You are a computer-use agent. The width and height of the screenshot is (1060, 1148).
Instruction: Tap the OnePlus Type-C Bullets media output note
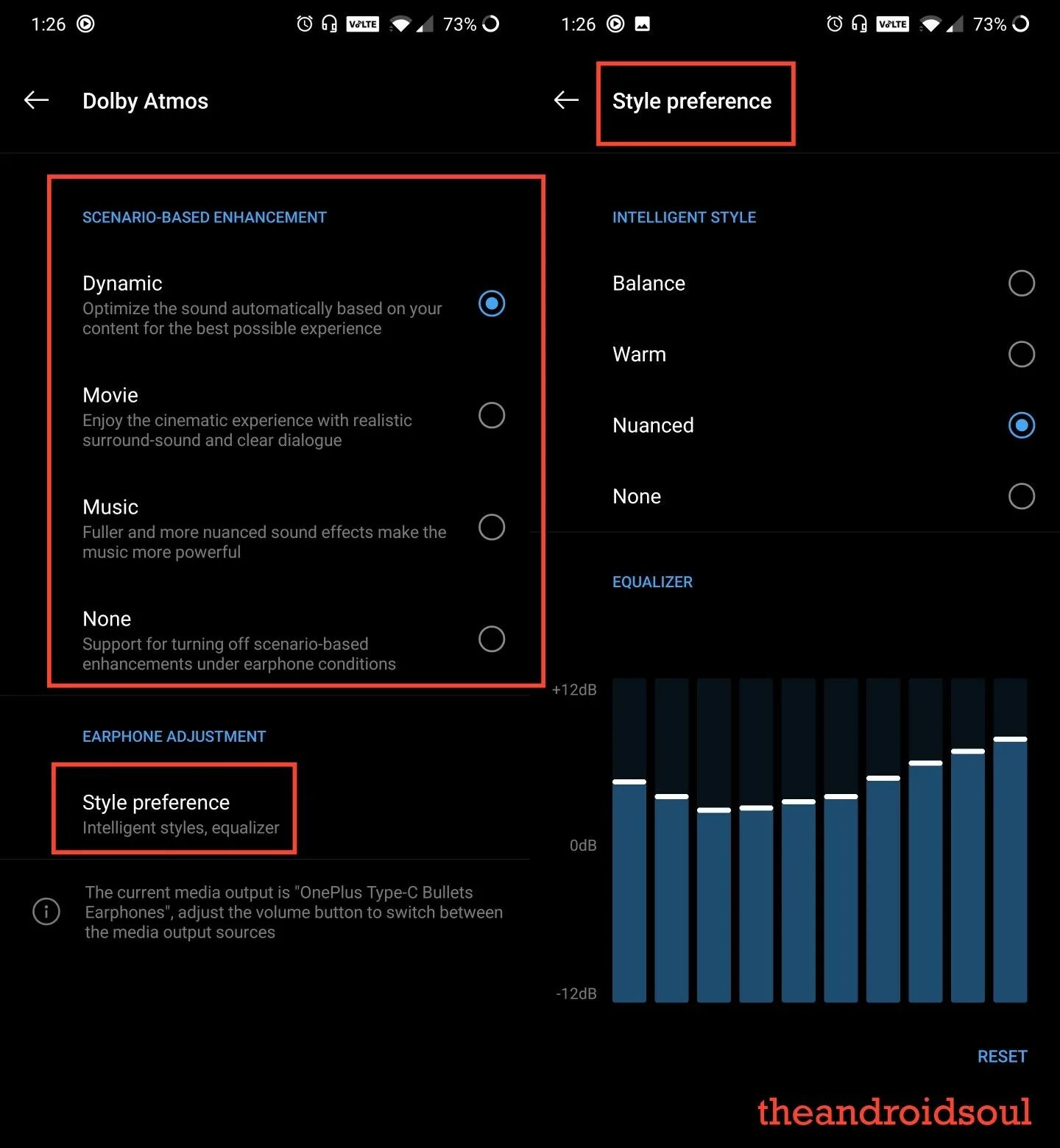click(x=294, y=912)
